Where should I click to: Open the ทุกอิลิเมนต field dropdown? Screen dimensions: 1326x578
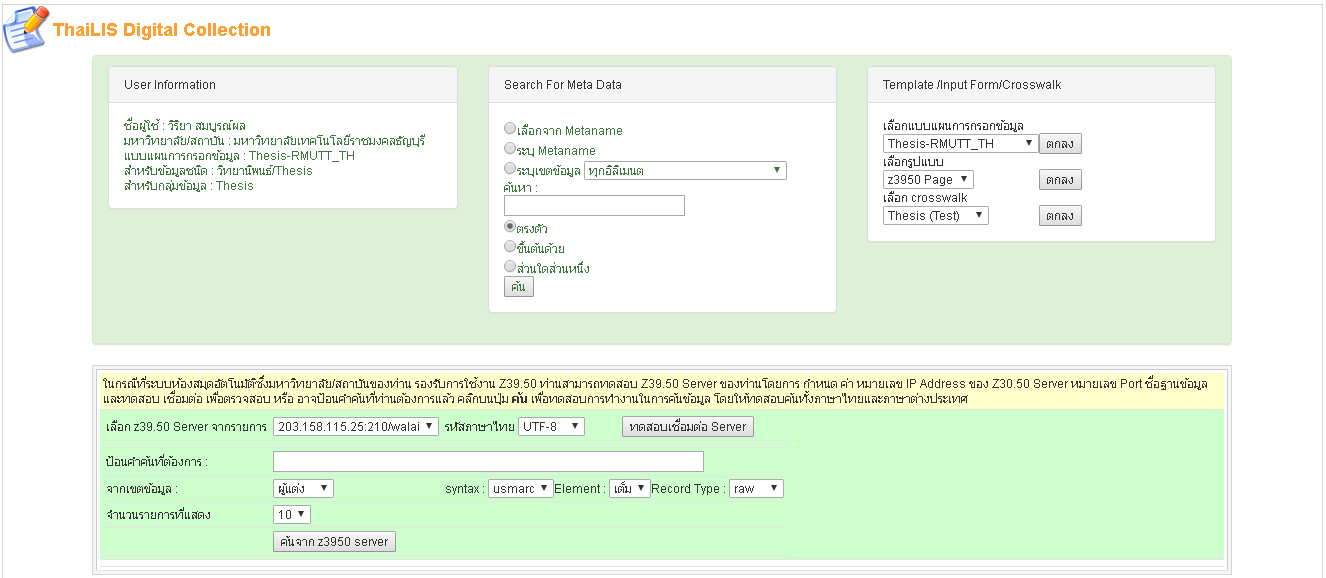point(685,170)
